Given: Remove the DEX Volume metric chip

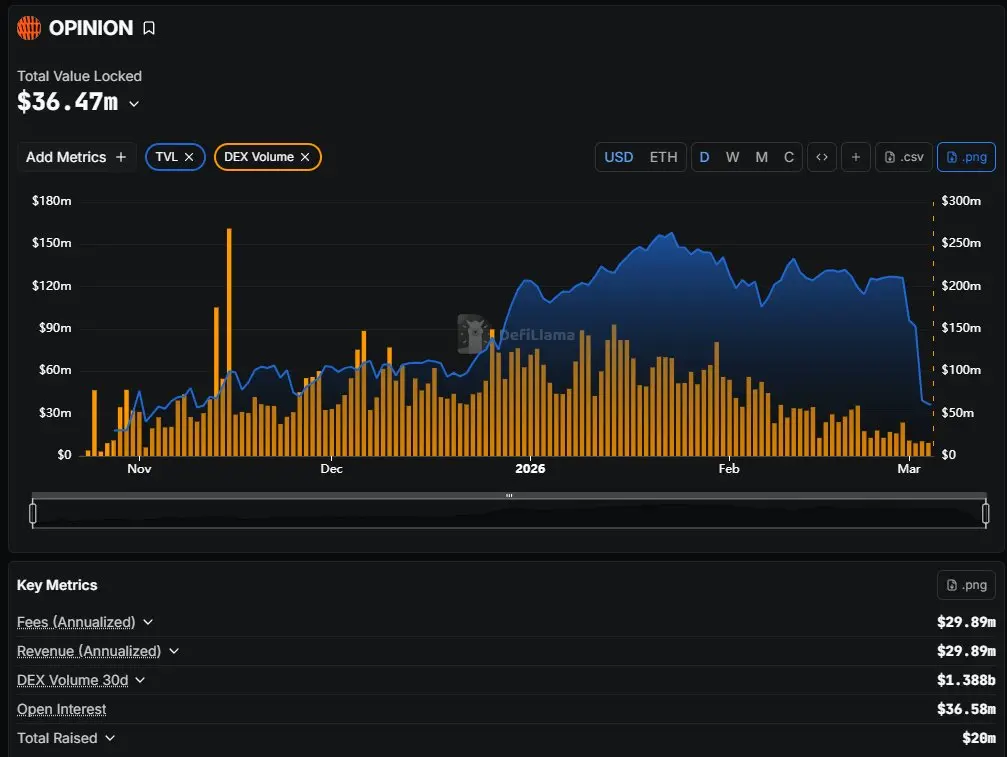Looking at the screenshot, I should pos(305,157).
